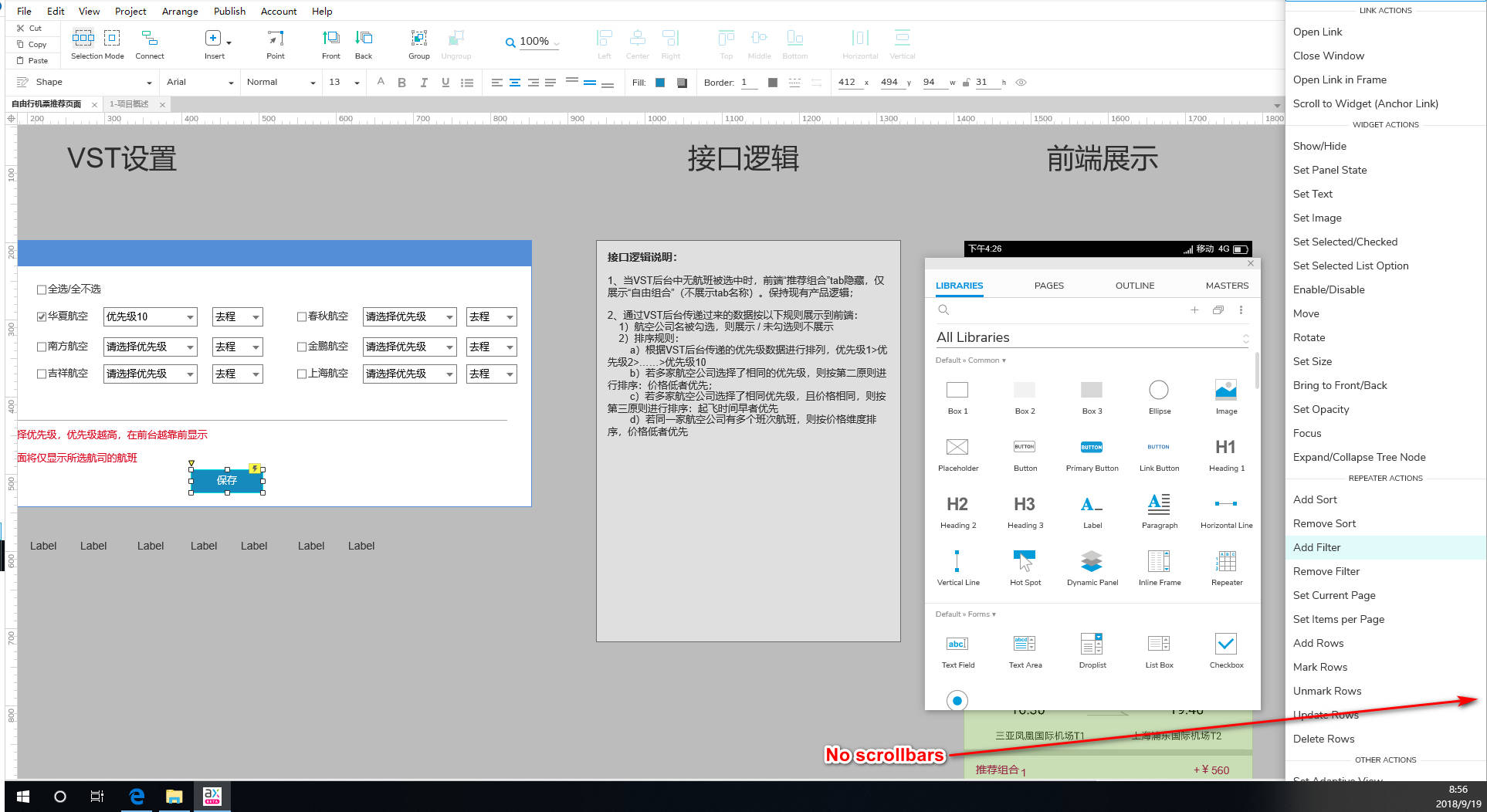Viewport: 1487px width, 812px height.
Task: Open Microsoft Edge from the taskbar
Action: point(137,797)
